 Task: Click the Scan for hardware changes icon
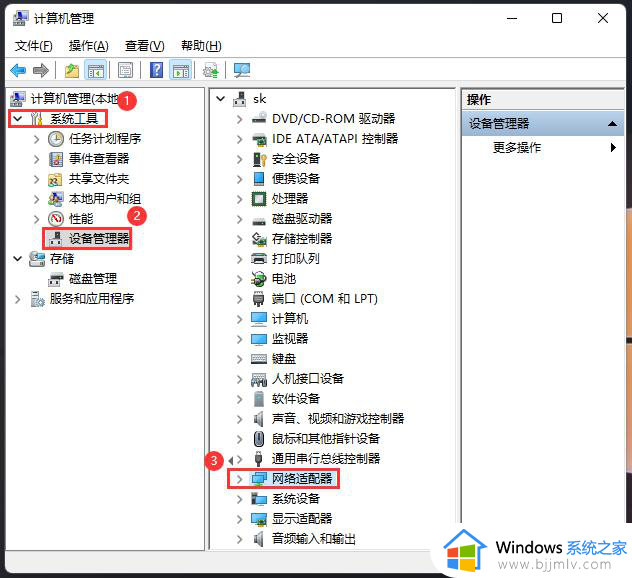tap(242, 71)
